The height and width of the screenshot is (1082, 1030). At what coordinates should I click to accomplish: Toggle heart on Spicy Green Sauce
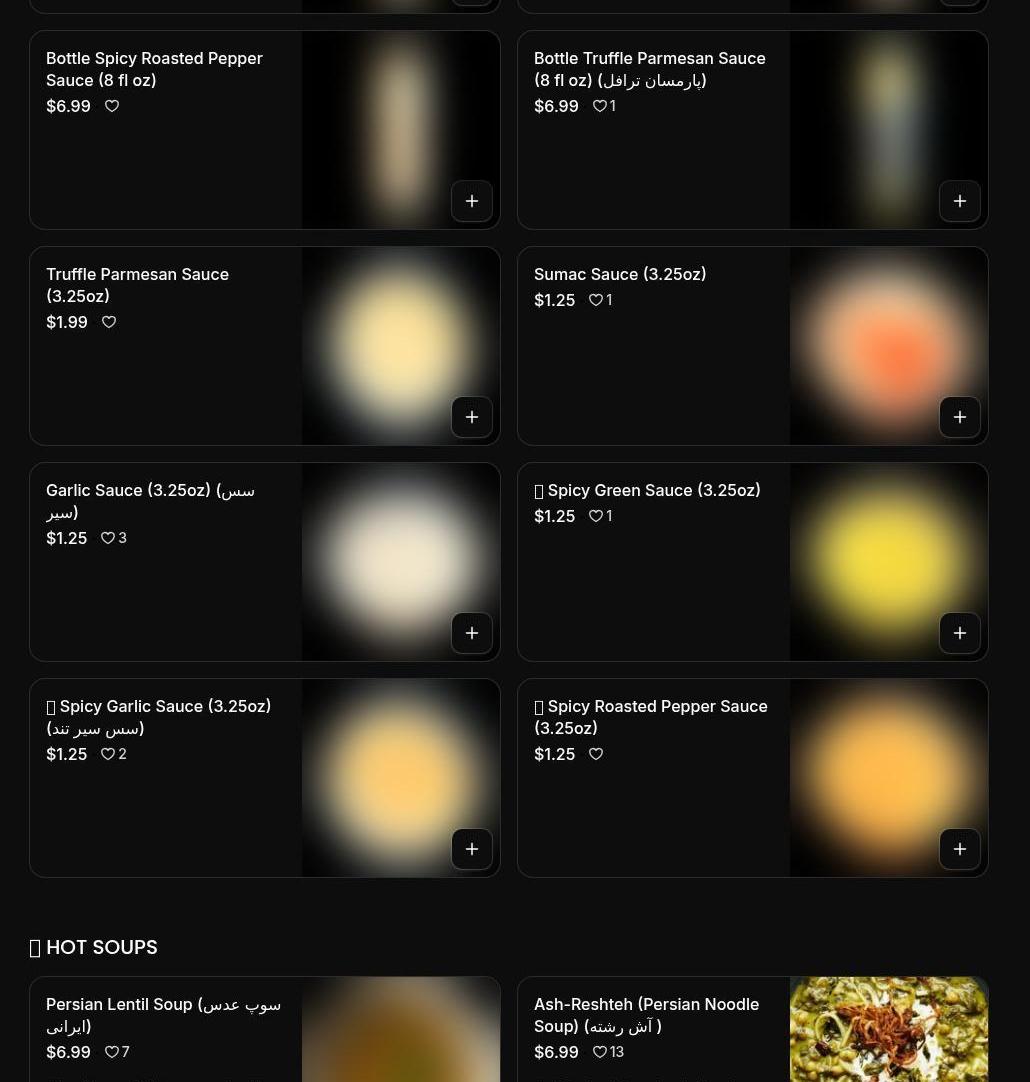595,516
